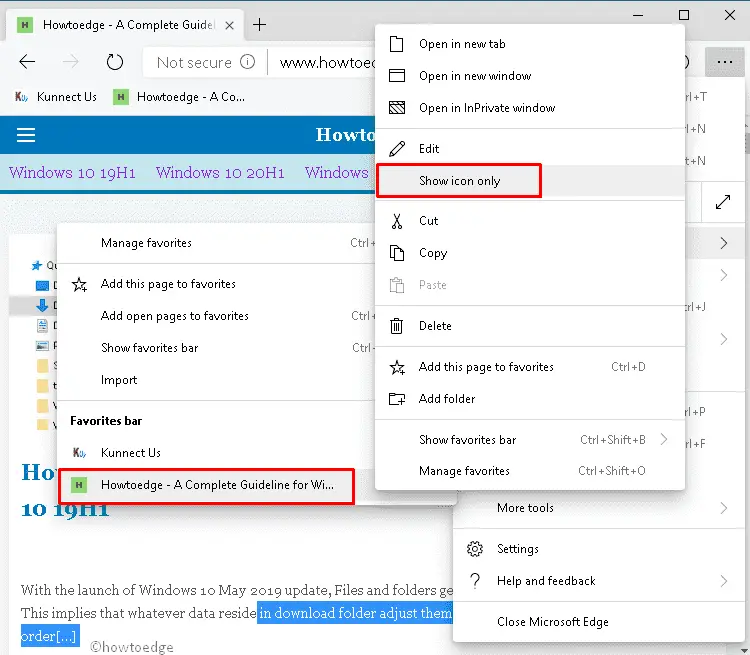Click the Add folder icon

tap(397, 399)
